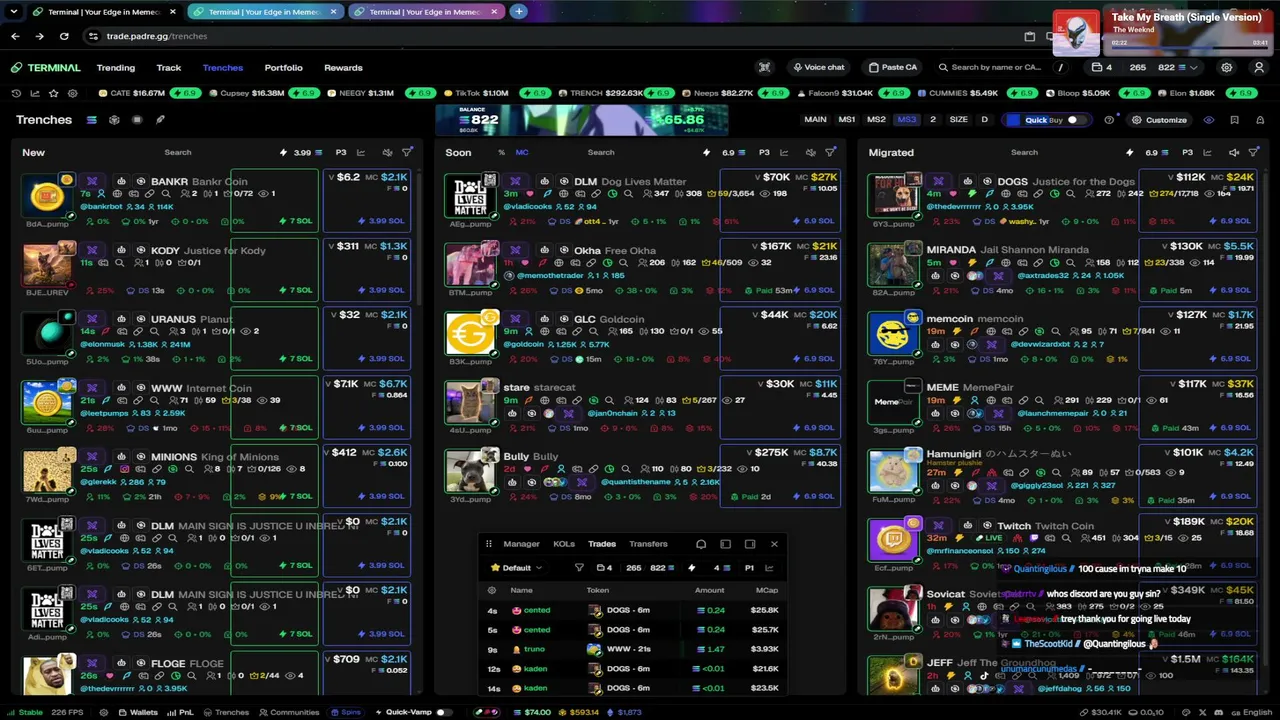Switch to the Transfers tab
This screenshot has width=1280, height=720.
[x=648, y=544]
